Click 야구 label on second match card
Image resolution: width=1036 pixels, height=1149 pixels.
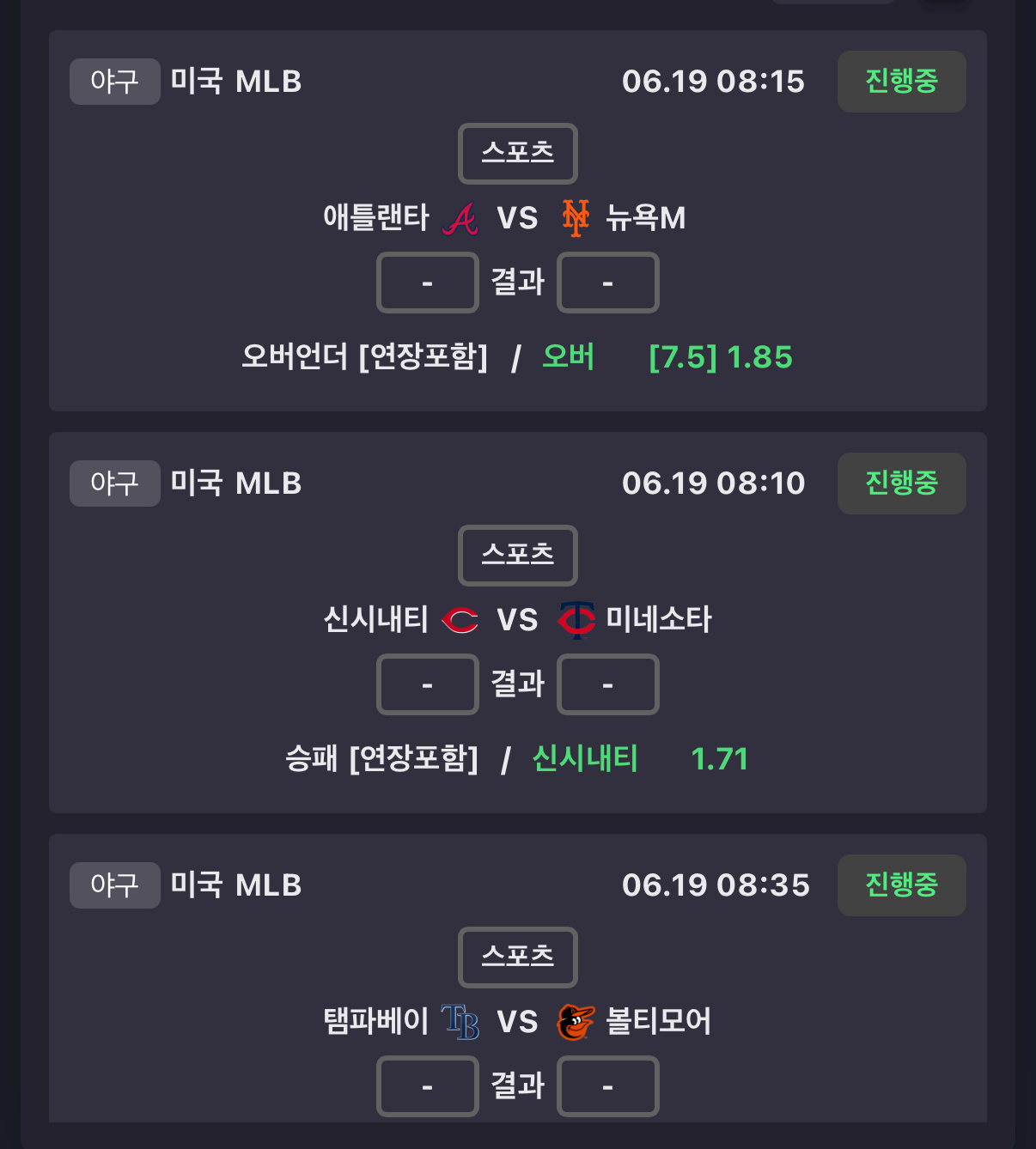(x=115, y=483)
